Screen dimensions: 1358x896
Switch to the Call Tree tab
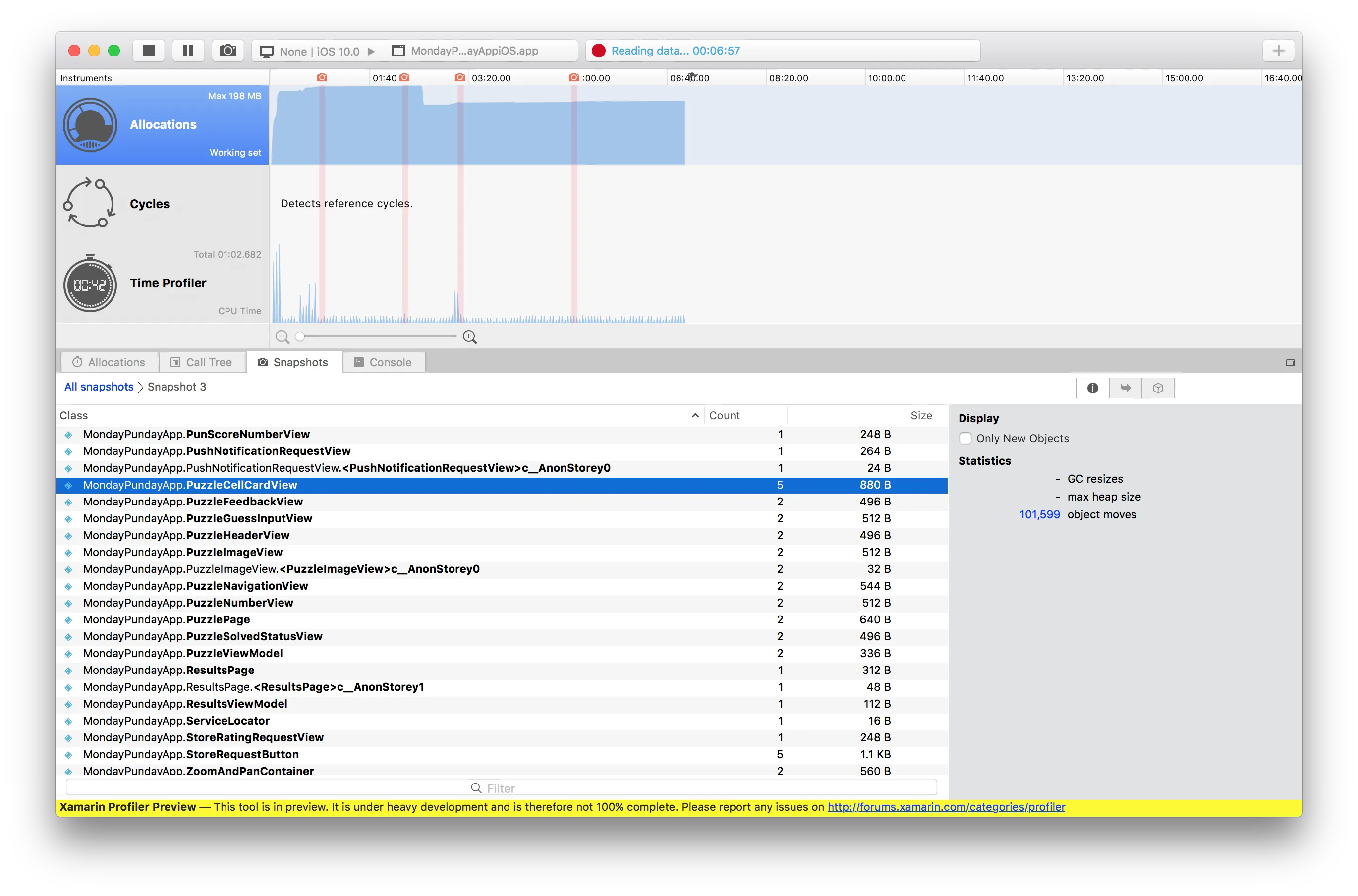[202, 362]
